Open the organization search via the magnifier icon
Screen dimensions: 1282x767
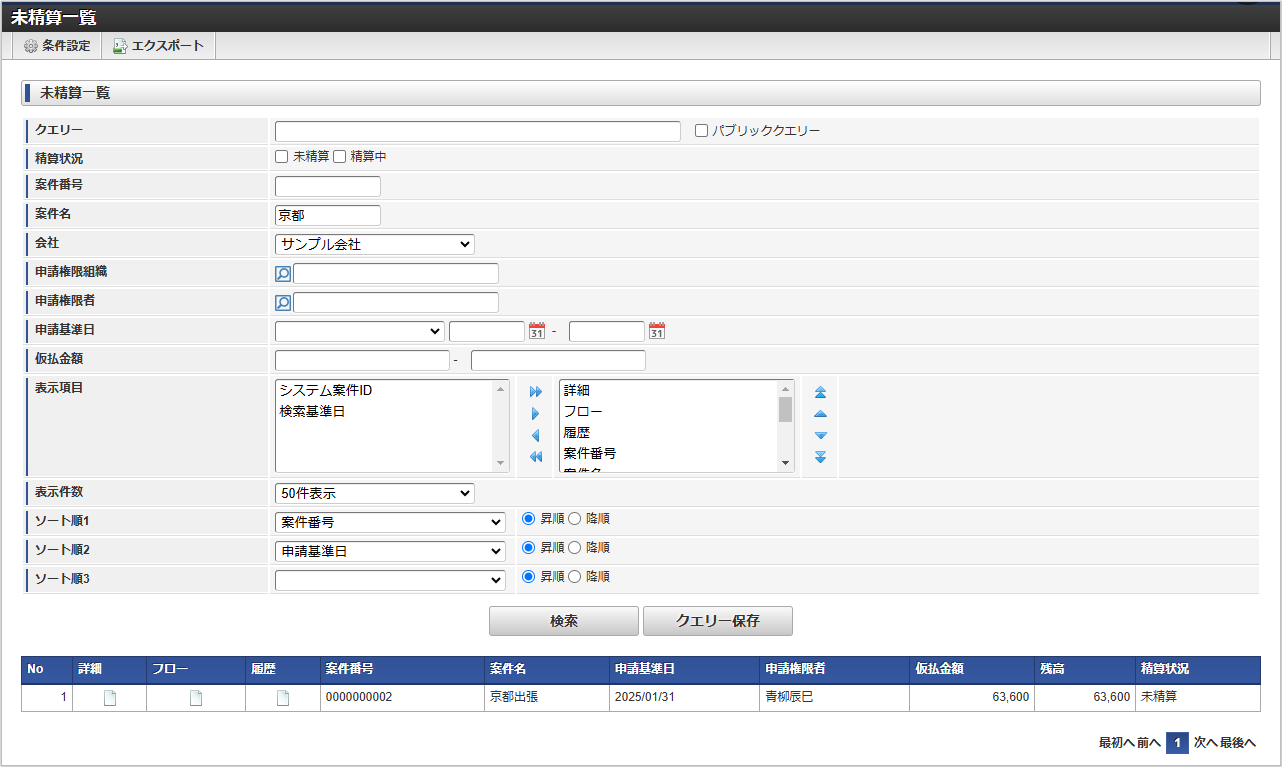(x=282, y=273)
